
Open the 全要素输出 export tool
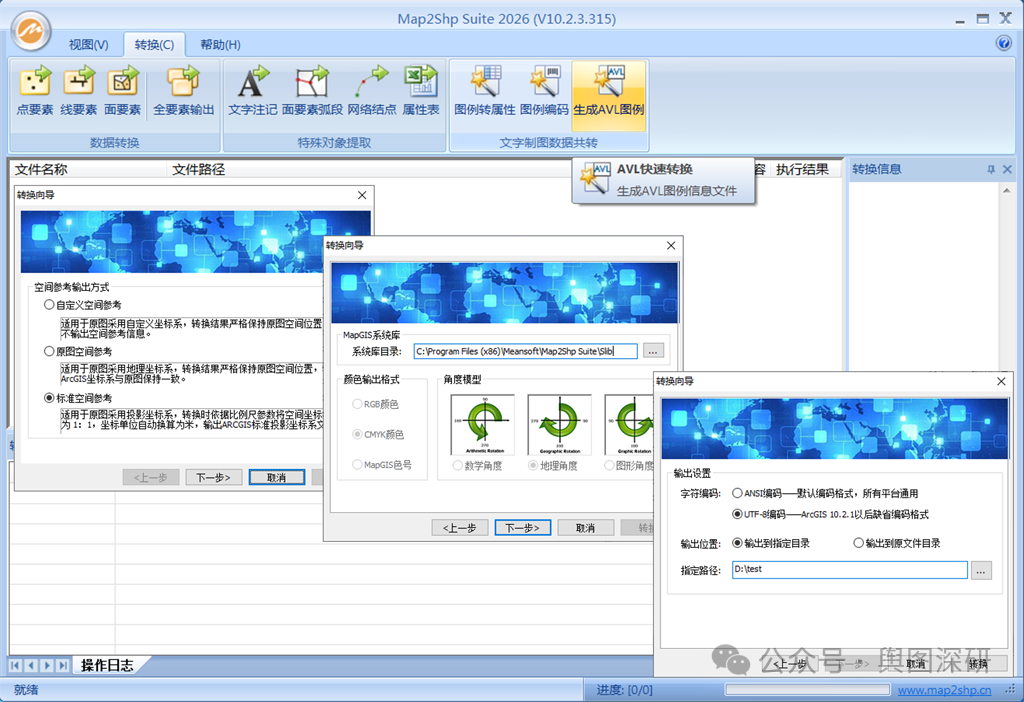point(184,91)
